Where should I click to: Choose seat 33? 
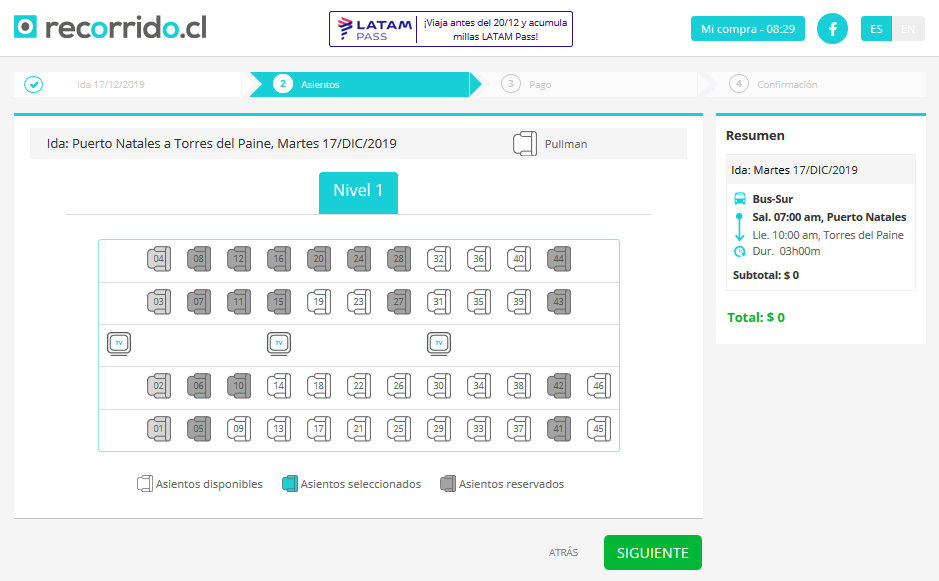point(479,429)
